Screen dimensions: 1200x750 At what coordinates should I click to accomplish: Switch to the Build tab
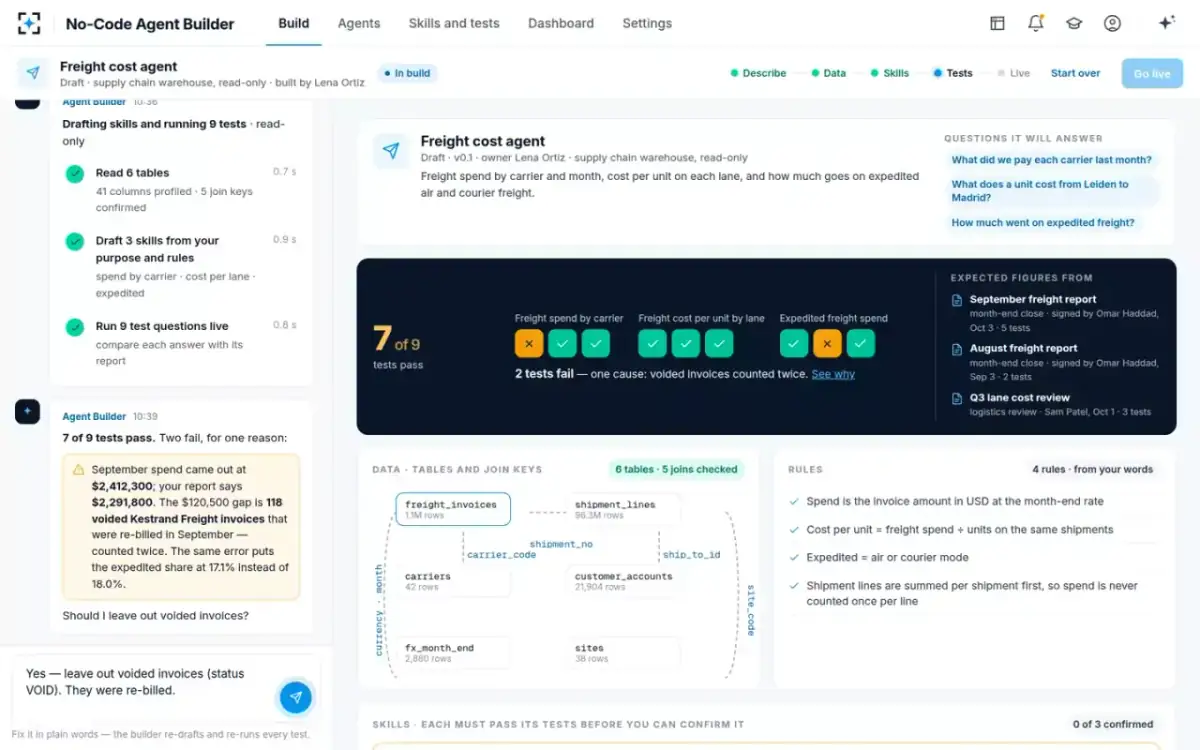click(293, 23)
